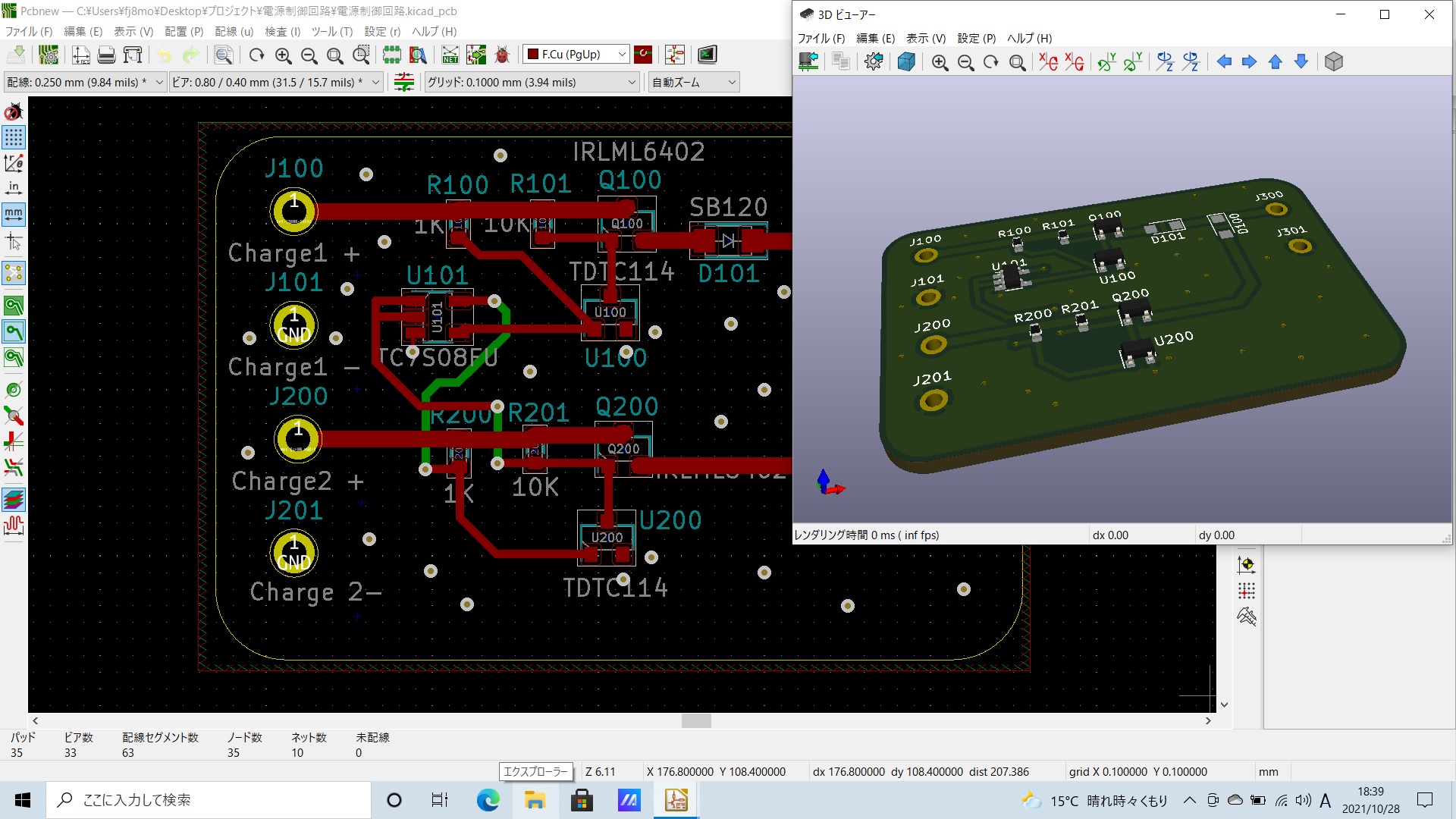Viewport: 1456px width, 819px height.
Task: Click move board left blue arrow
Action: click(1223, 62)
